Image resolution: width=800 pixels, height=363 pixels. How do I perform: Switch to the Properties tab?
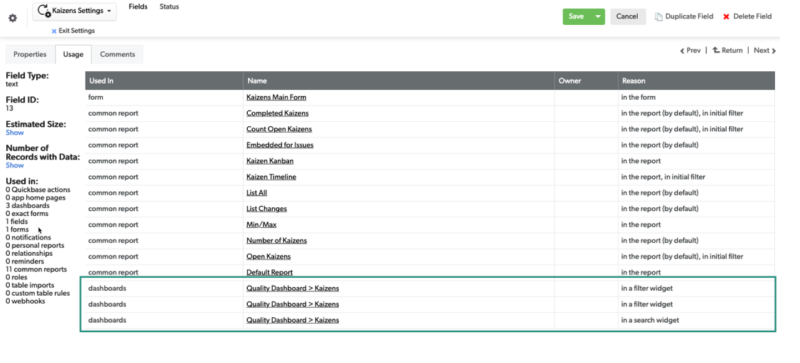click(30, 54)
